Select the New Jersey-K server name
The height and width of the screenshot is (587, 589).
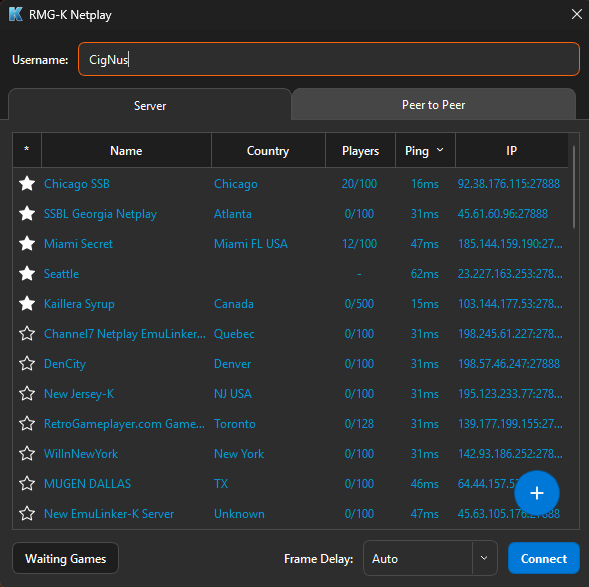79,394
